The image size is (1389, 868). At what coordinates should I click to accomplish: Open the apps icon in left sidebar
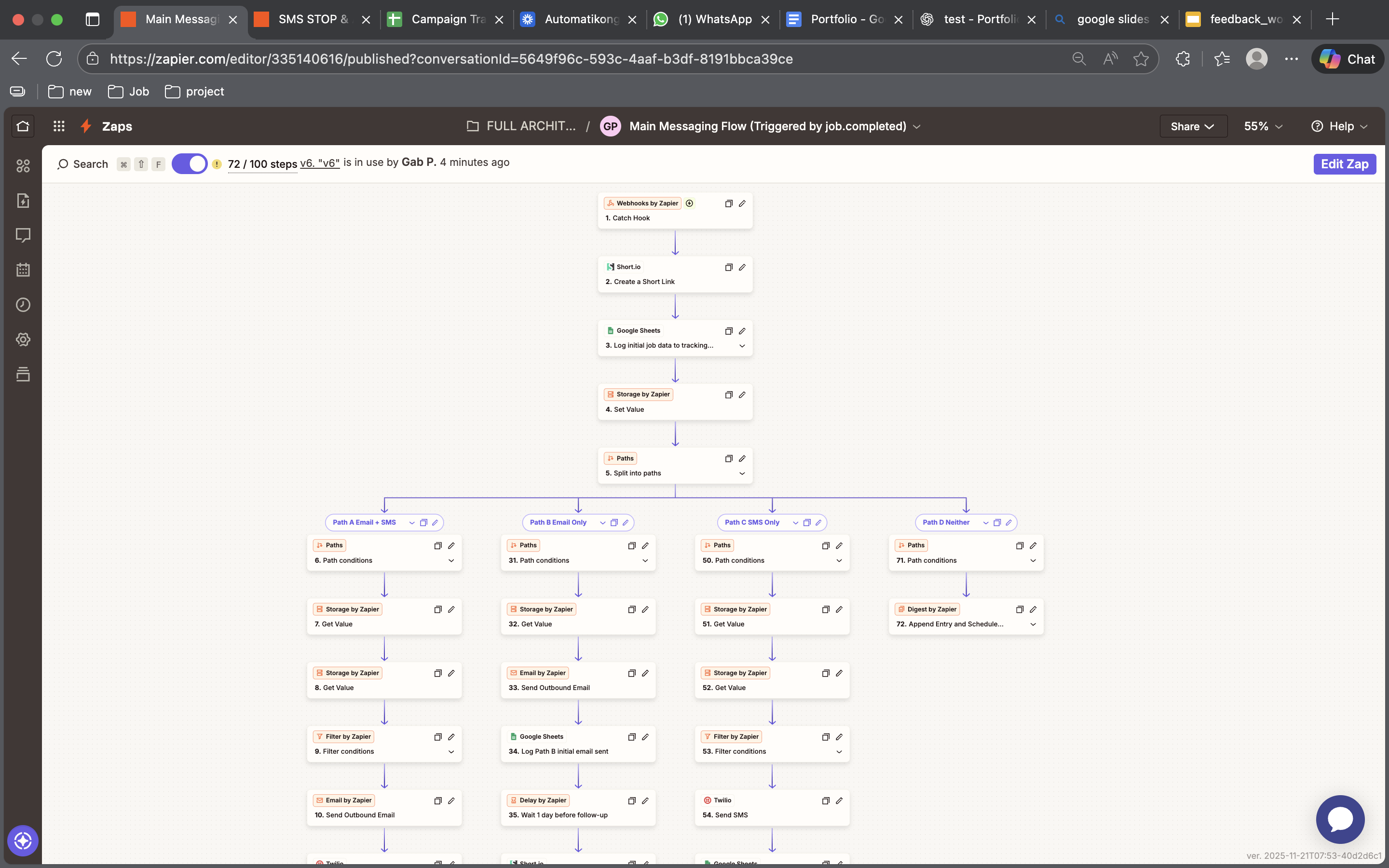23,166
